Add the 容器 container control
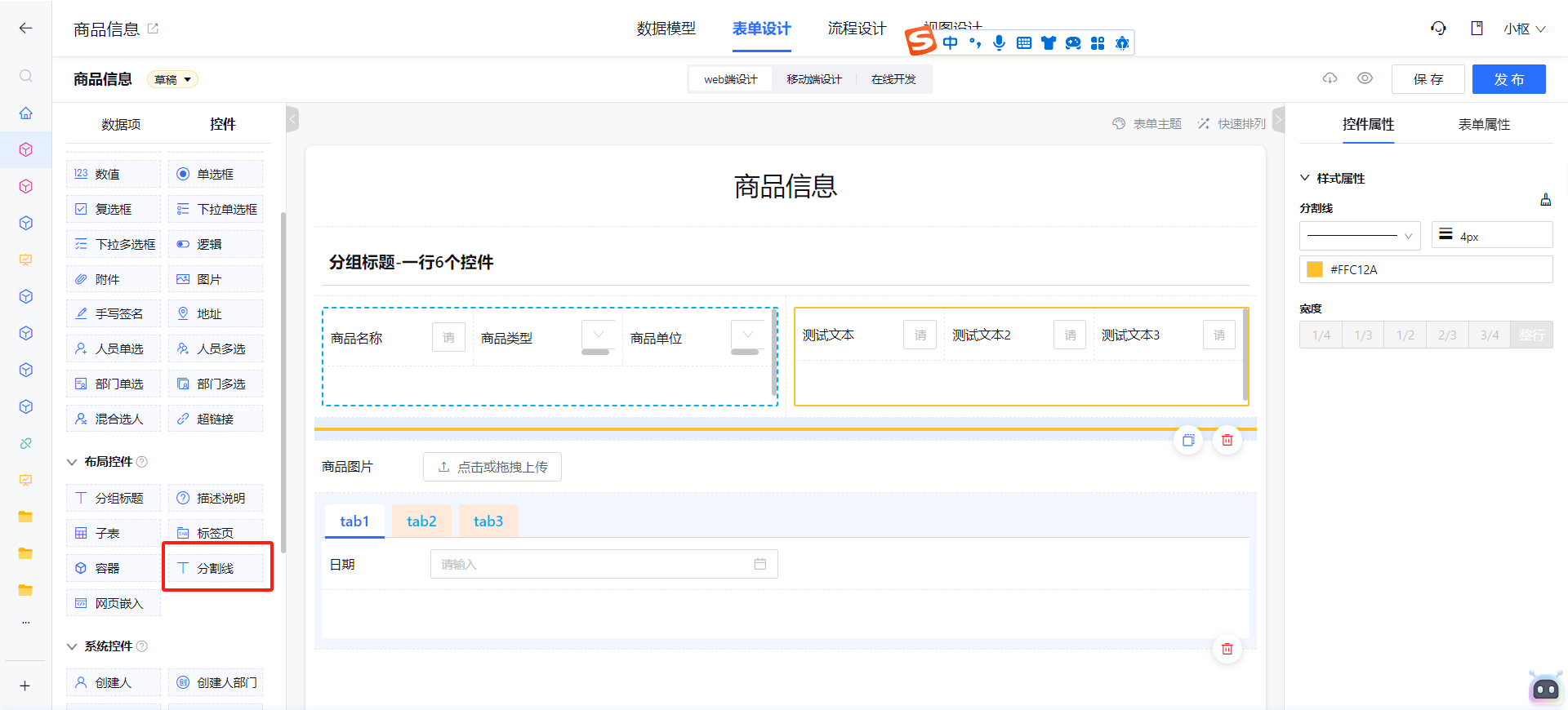 [113, 568]
